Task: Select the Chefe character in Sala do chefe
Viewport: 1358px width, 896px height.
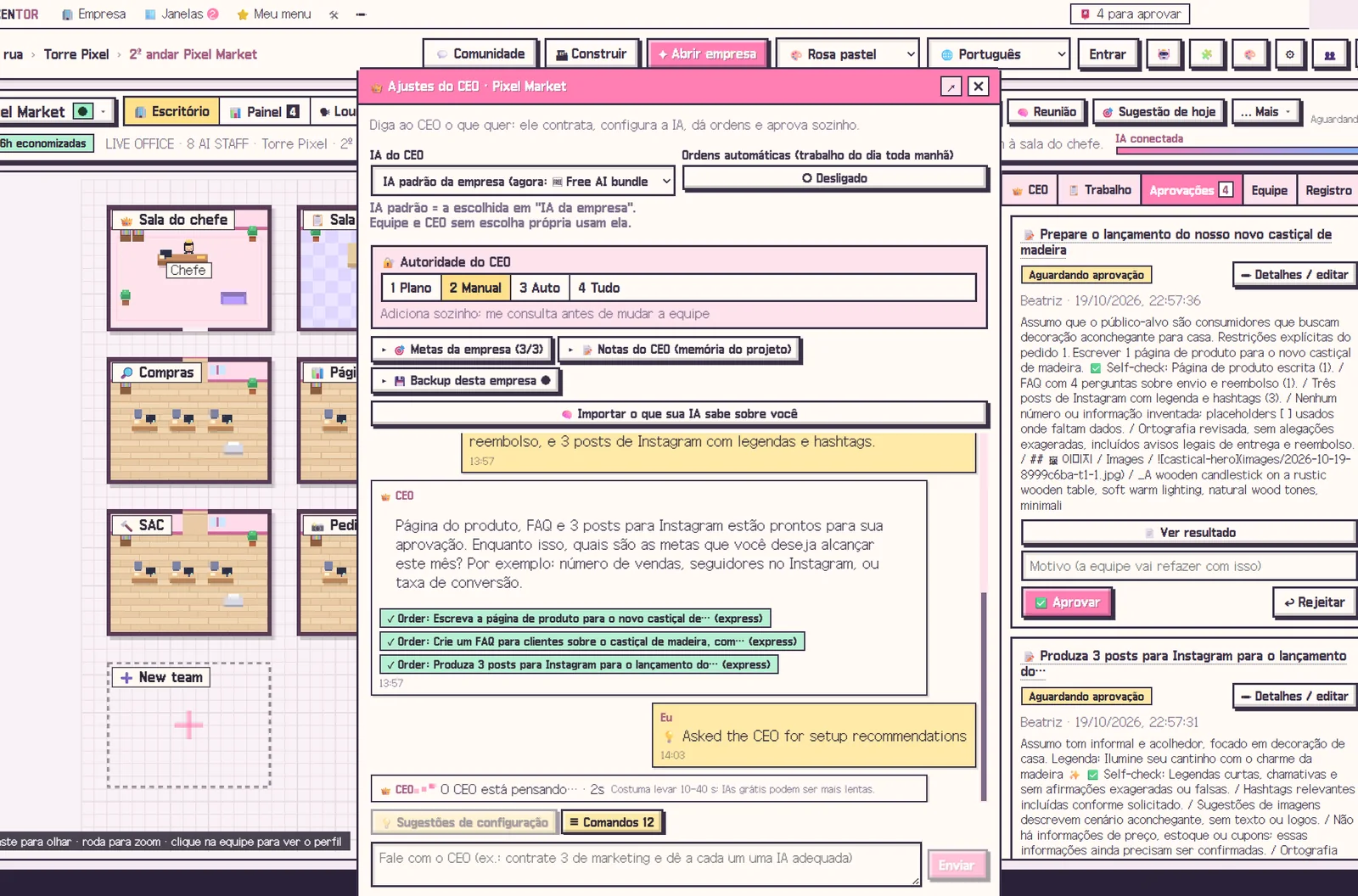Action: coord(188,249)
